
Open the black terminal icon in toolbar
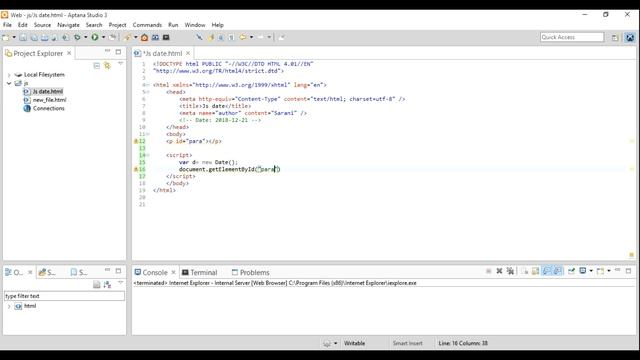(166, 37)
